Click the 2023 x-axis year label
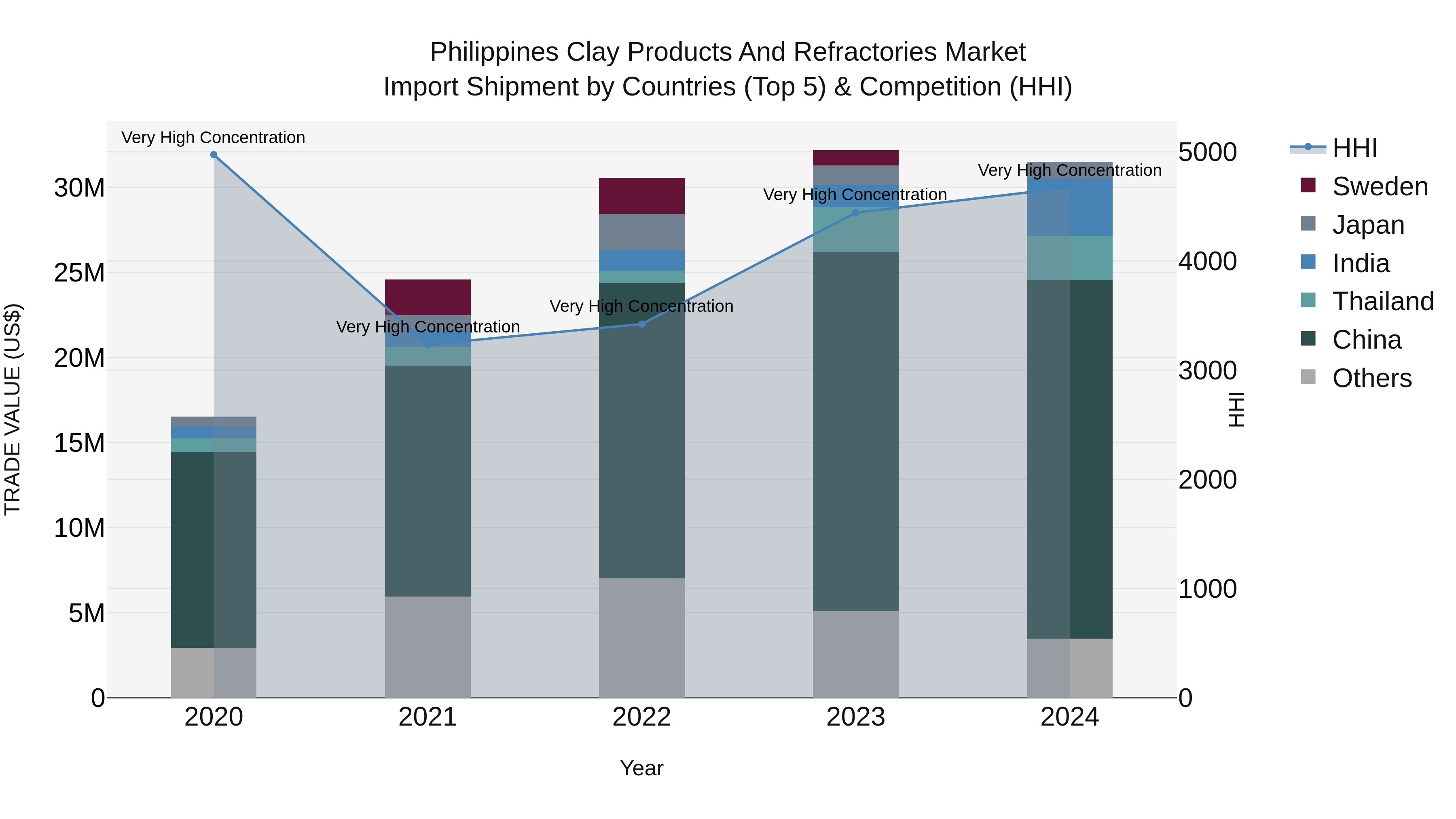Screen dimensions: 1456x819 [856, 717]
